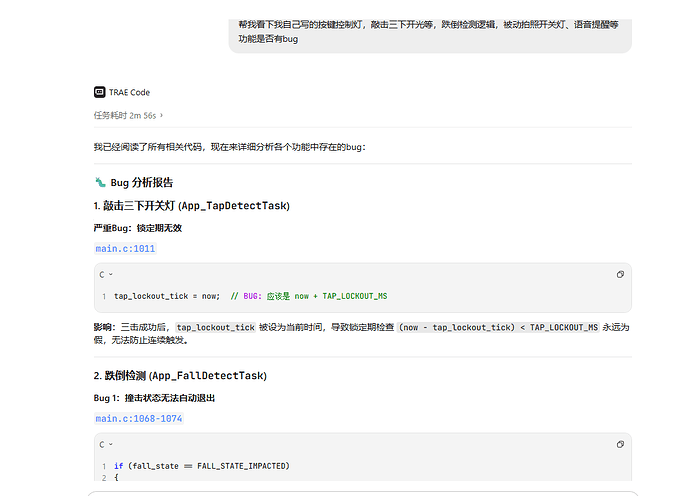The width and height of the screenshot is (690, 496).
Task: Select heading 跌倒检测 (App_FallDetectTask)
Action: pyautogui.click(x=180, y=375)
